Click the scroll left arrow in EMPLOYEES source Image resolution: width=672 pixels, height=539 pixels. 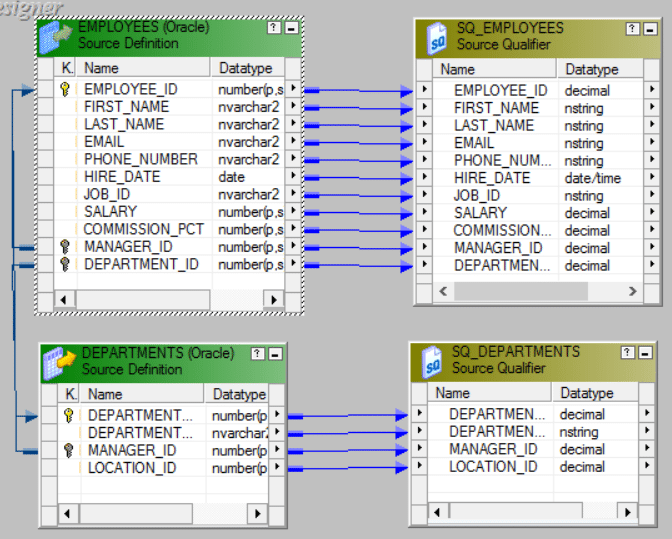64,299
